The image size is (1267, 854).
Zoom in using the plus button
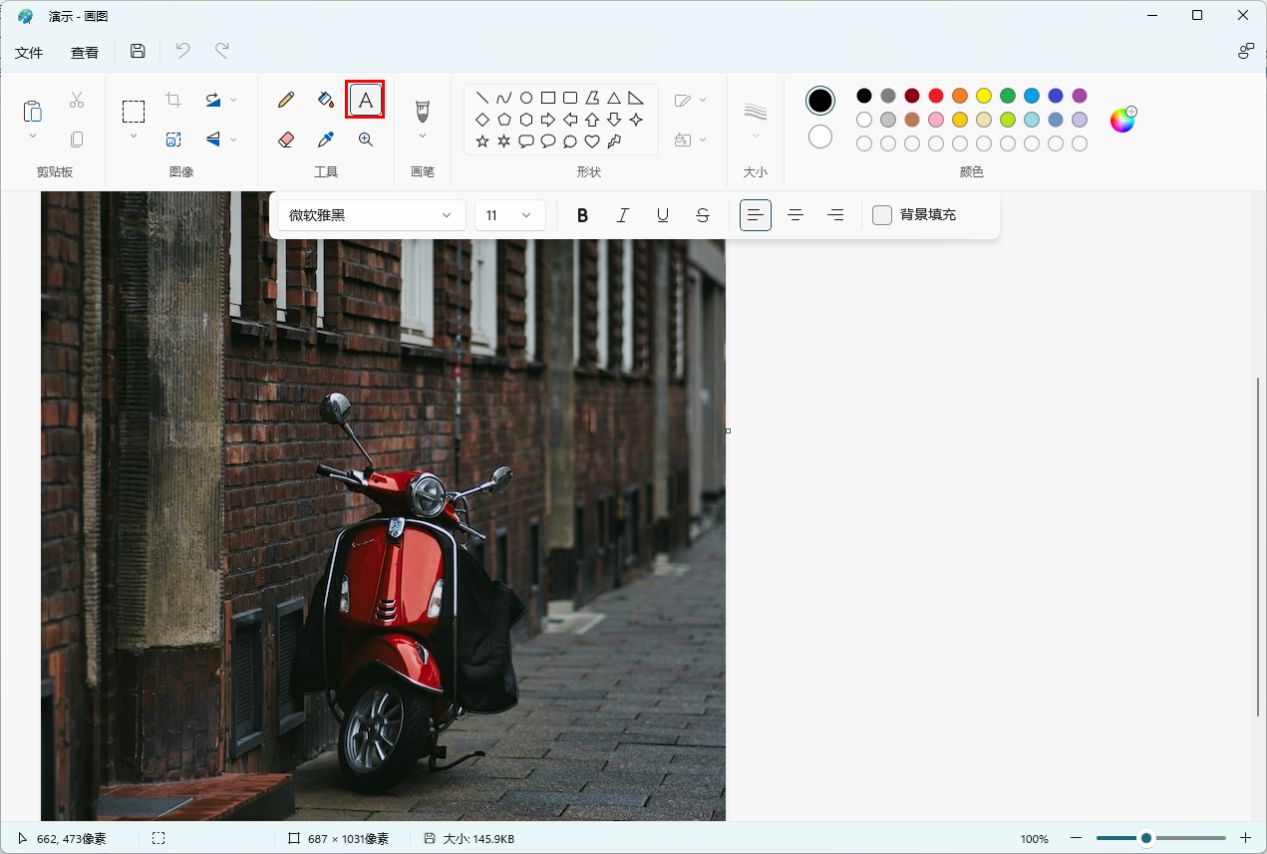[1245, 838]
